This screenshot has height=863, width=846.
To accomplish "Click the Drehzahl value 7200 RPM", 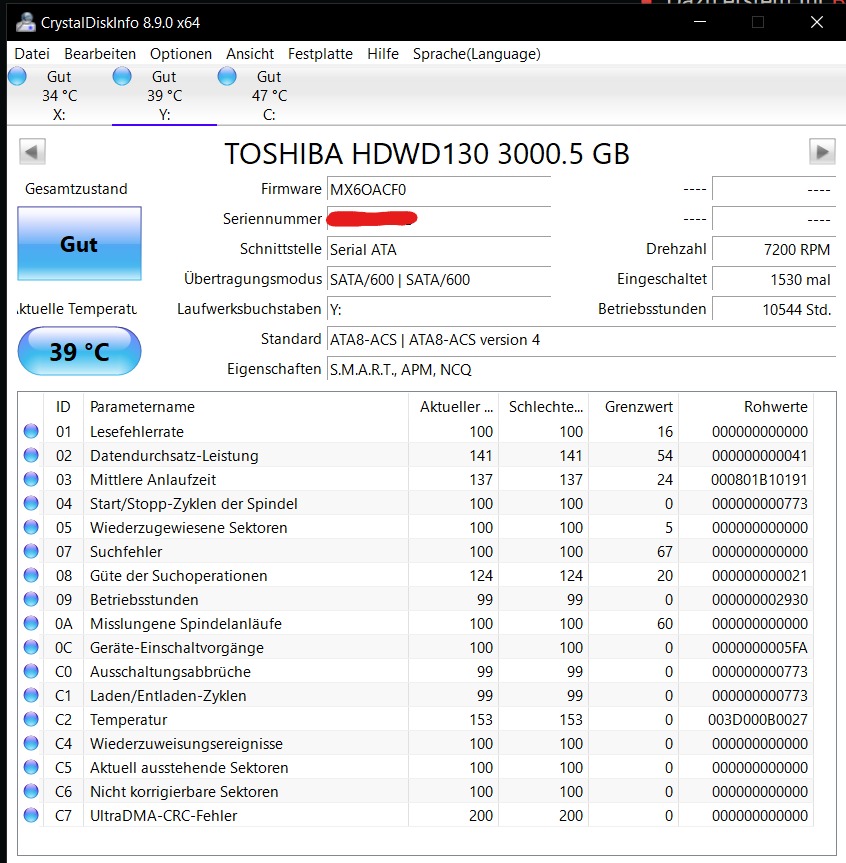I will [774, 249].
